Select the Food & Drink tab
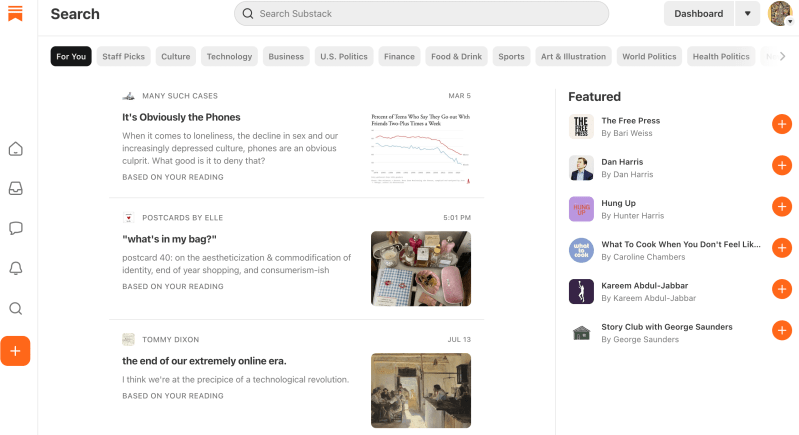The width and height of the screenshot is (799, 435). point(457,57)
